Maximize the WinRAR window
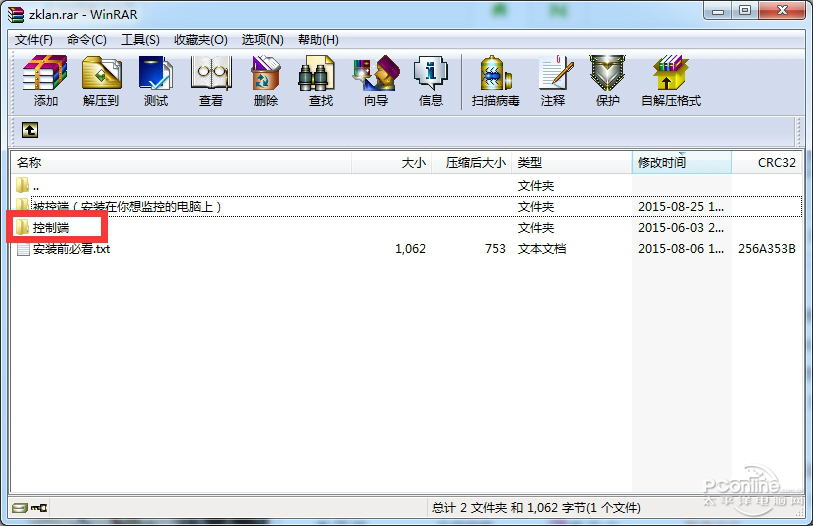 pos(745,11)
